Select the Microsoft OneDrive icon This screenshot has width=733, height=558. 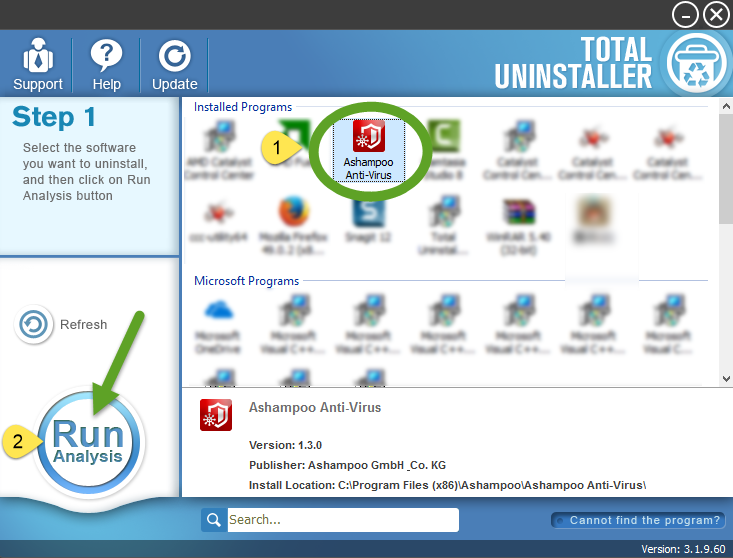click(x=218, y=324)
